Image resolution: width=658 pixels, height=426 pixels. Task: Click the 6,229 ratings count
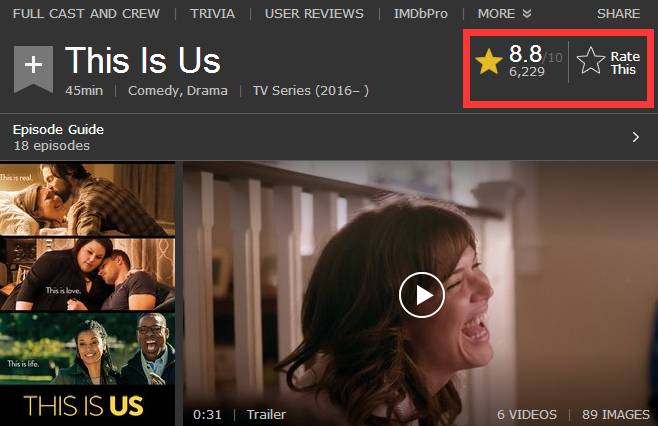click(527, 71)
